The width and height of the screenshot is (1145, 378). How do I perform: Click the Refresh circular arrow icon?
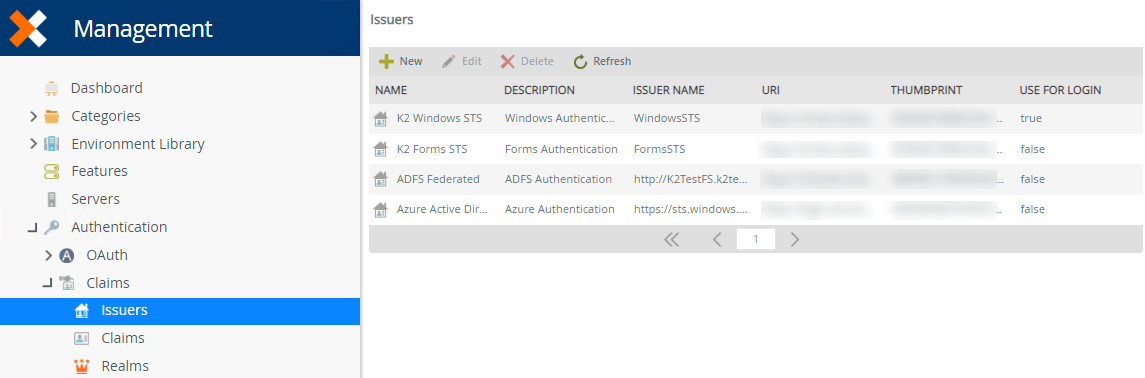(581, 61)
